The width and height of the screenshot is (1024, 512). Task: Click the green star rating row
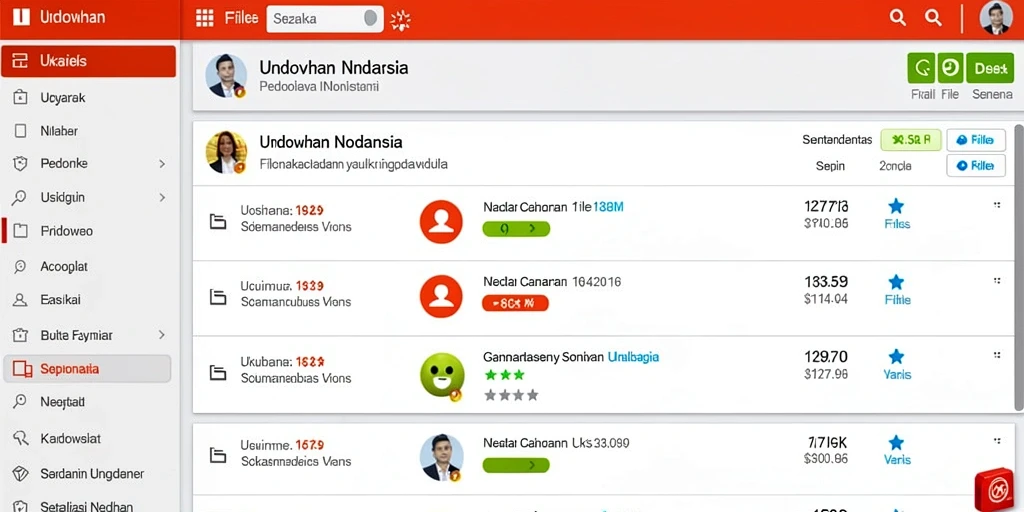tap(505, 375)
